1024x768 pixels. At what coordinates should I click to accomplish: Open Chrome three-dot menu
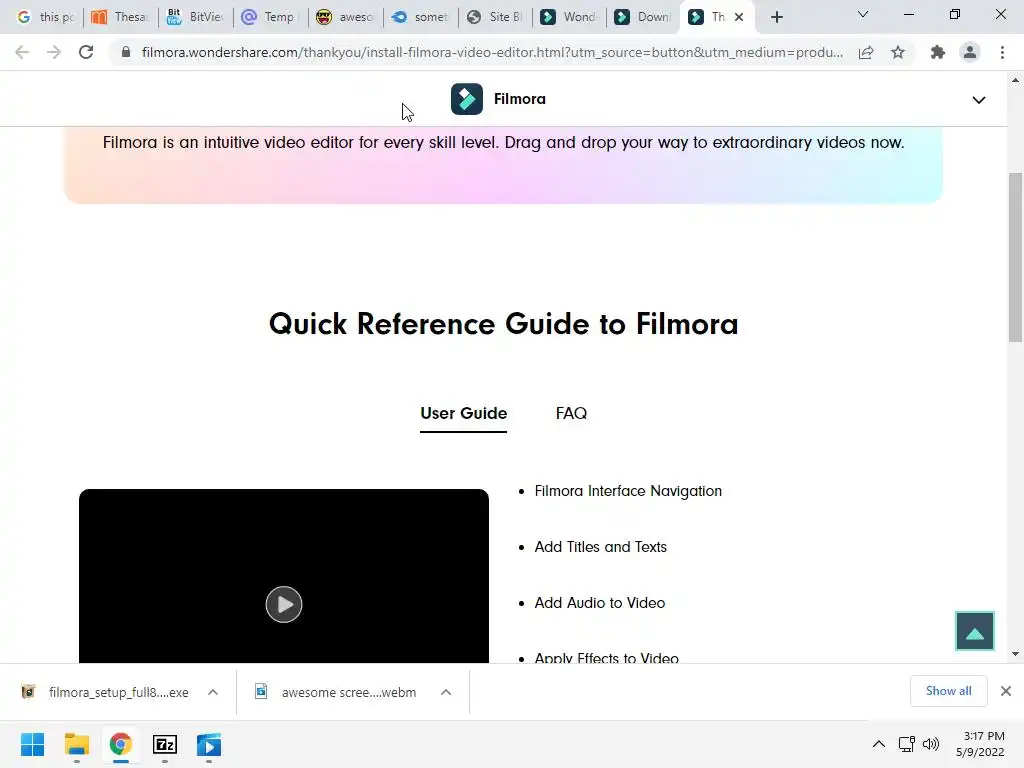[1002, 52]
